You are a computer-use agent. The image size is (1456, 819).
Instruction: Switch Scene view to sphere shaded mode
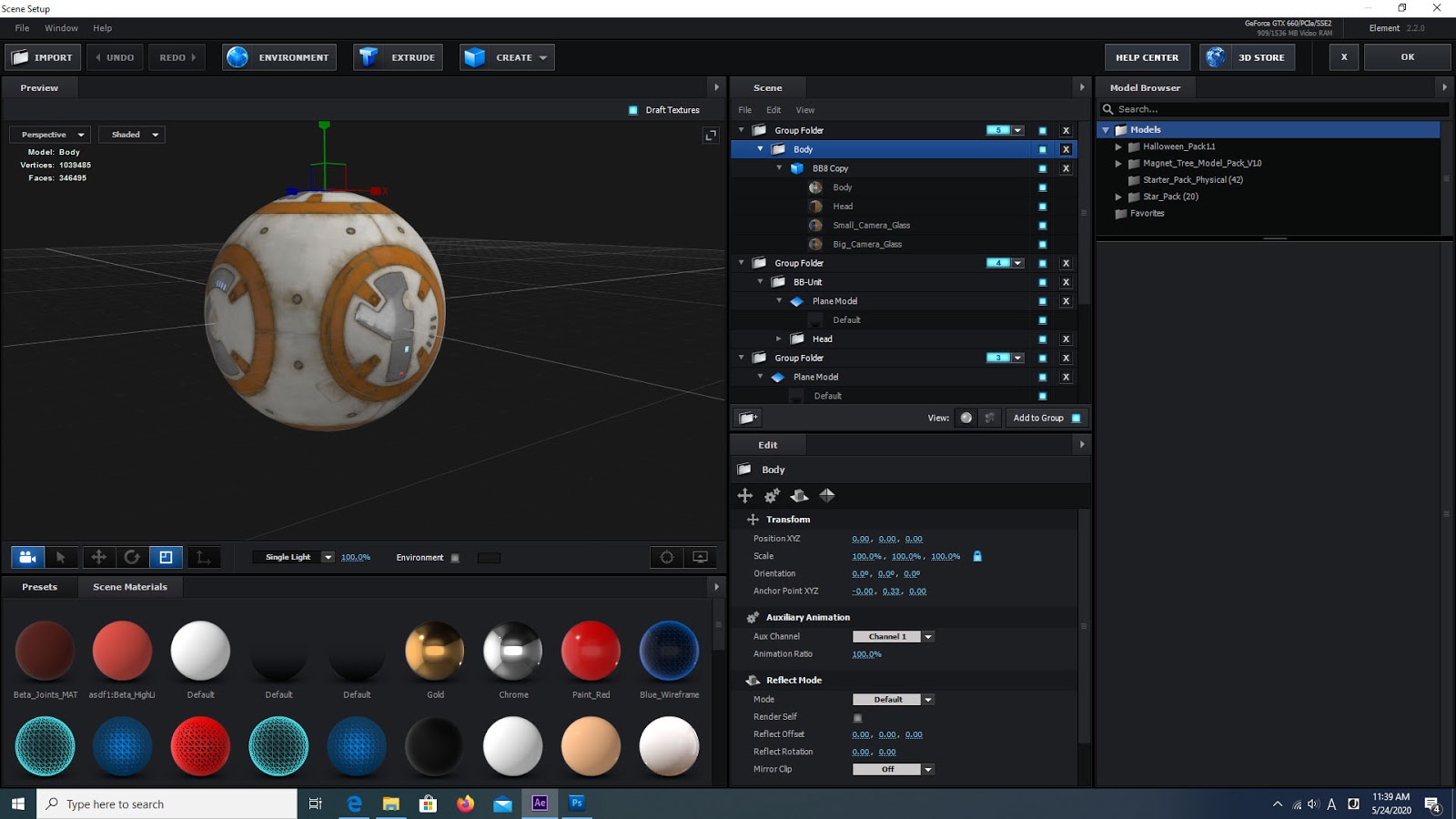(x=966, y=418)
